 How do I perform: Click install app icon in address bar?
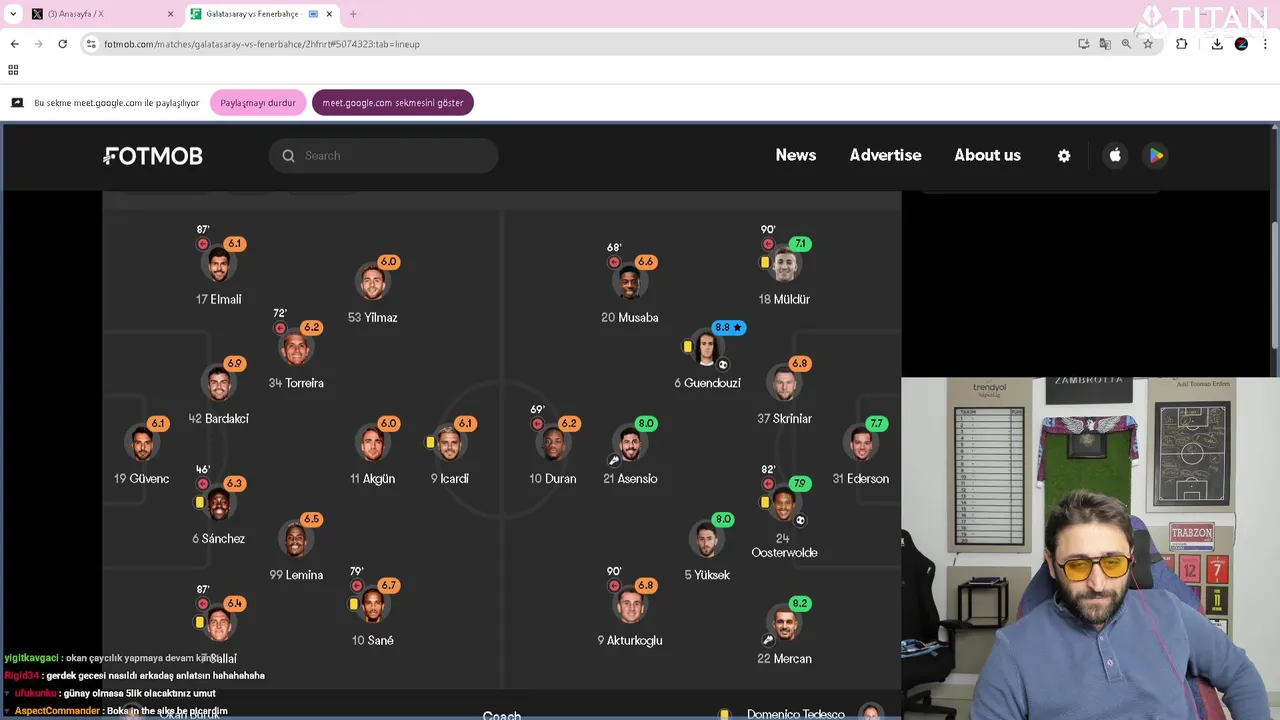pyautogui.click(x=1084, y=44)
